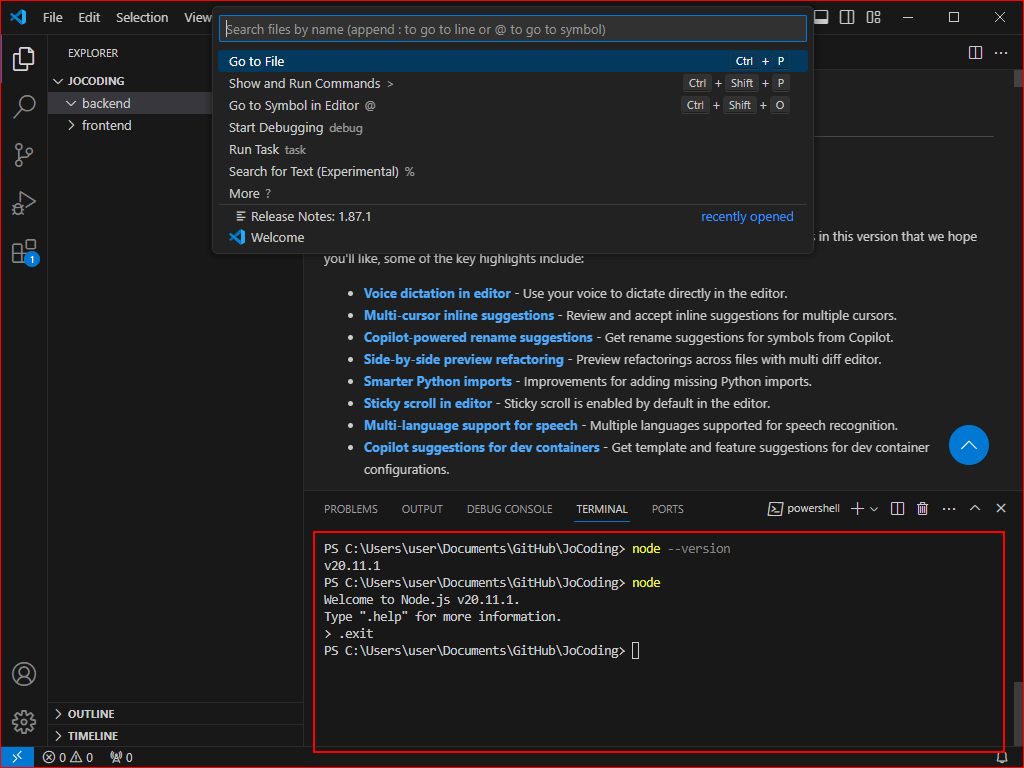This screenshot has height=768, width=1024.
Task: Close the terminal panel
Action: [x=1000, y=508]
